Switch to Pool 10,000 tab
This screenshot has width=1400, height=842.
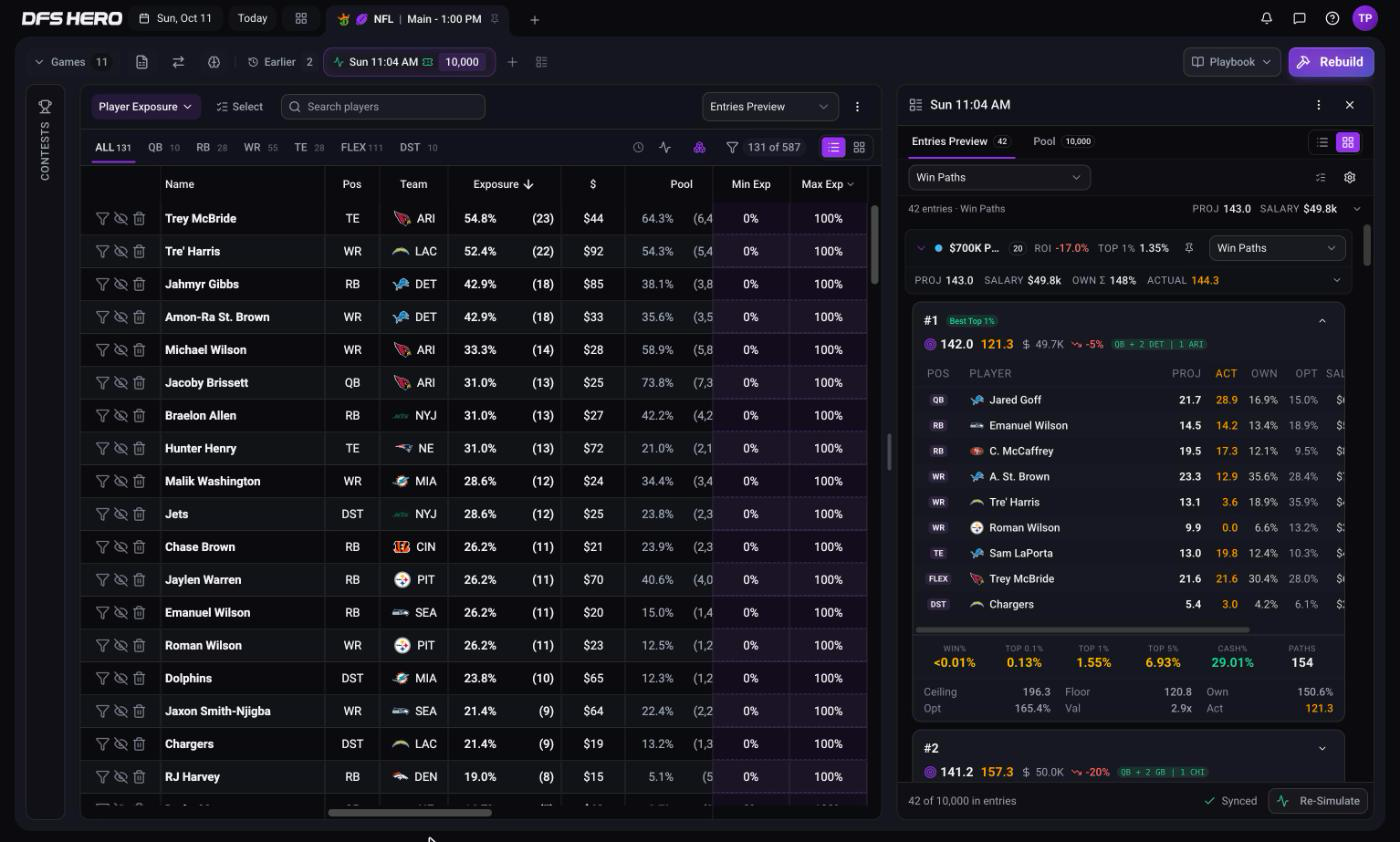pyautogui.click(x=1062, y=141)
